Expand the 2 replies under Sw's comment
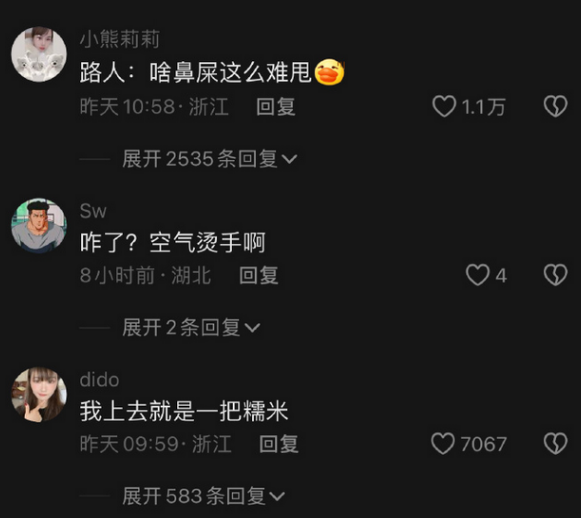 click(191, 328)
